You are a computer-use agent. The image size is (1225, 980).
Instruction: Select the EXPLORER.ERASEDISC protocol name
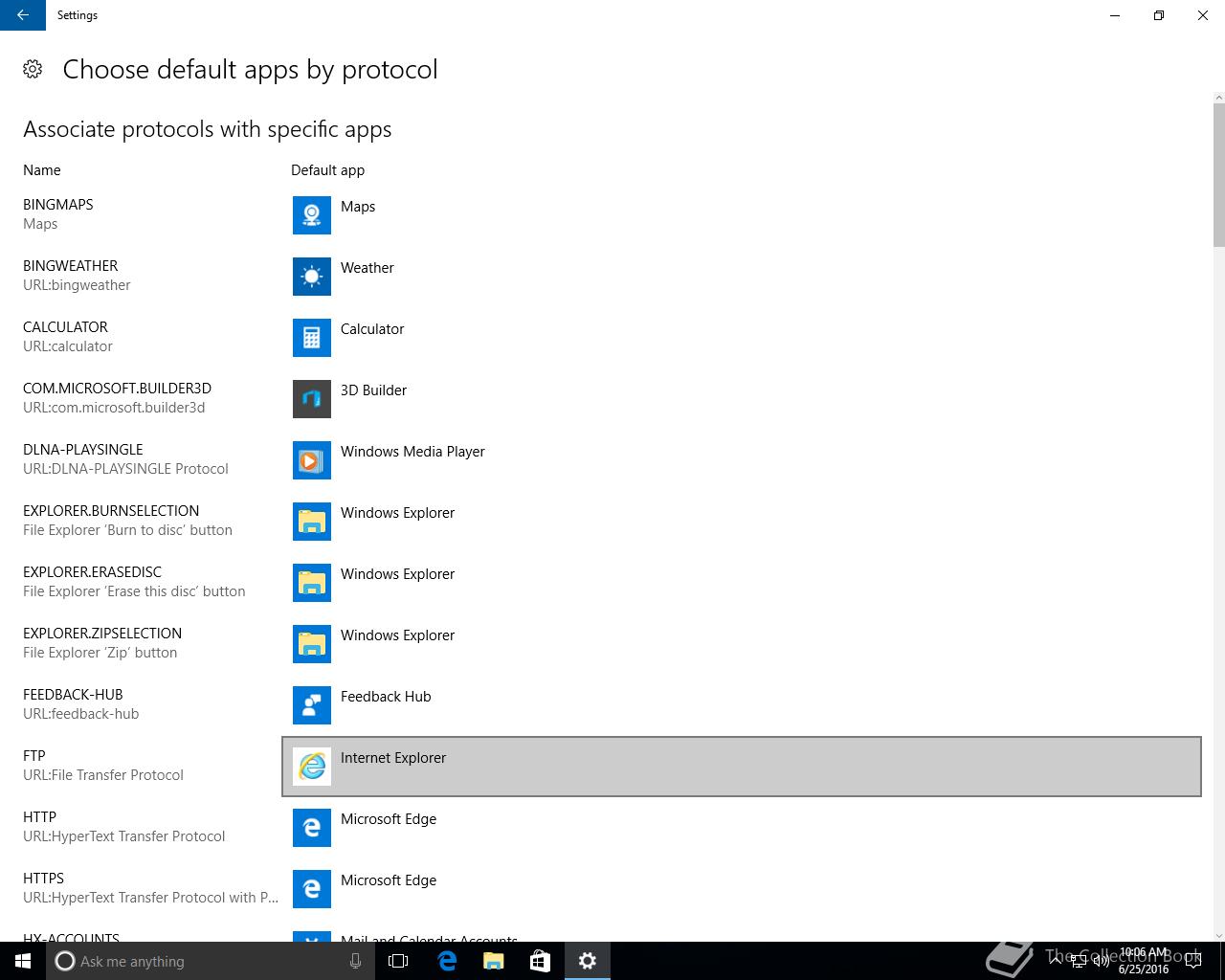[x=93, y=571]
